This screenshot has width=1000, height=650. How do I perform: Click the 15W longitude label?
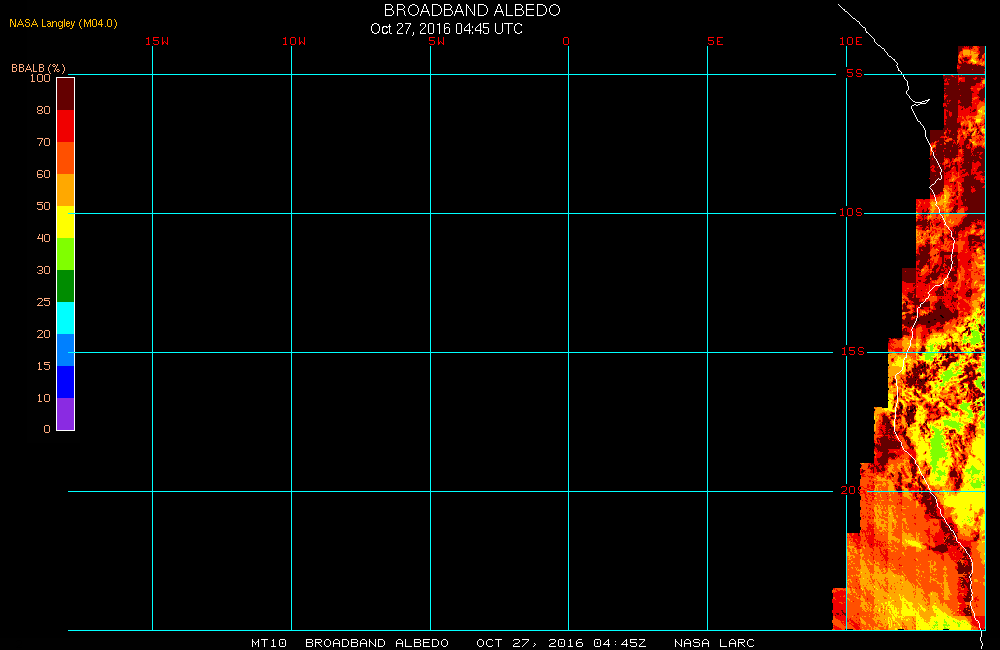[x=157, y=41]
